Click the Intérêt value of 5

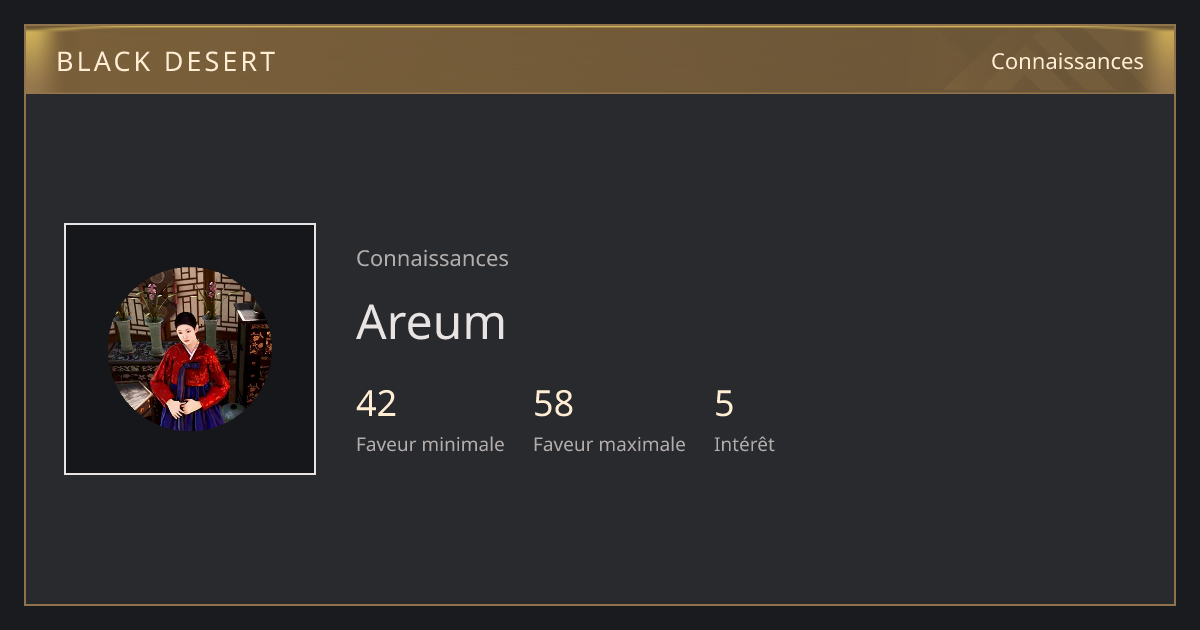point(724,404)
